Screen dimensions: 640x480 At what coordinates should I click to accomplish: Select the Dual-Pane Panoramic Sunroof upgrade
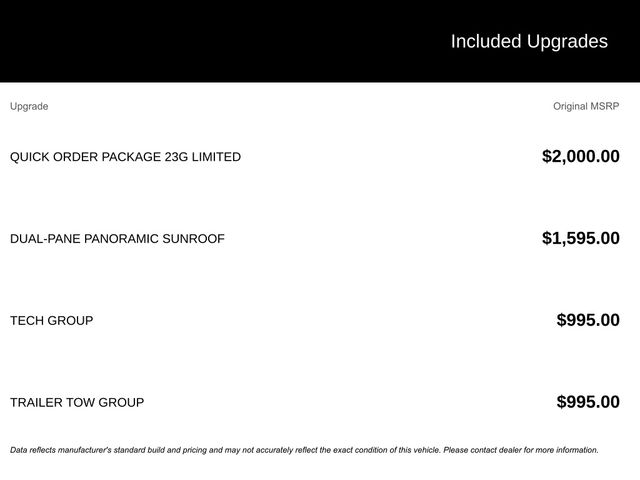point(117,239)
